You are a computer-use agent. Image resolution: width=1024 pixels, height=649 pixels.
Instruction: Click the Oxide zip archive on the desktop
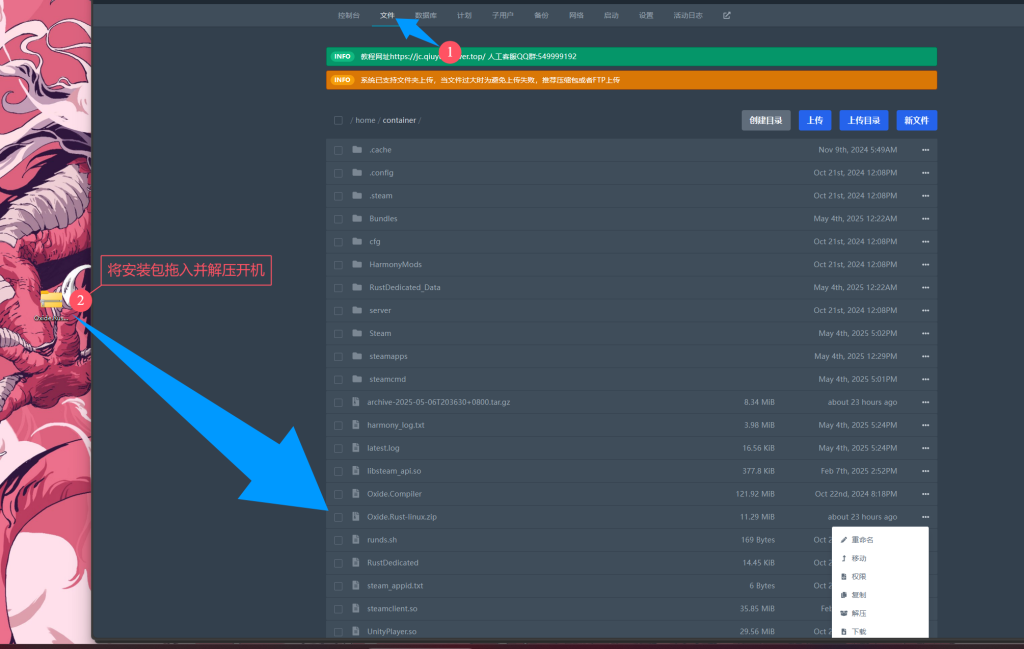pyautogui.click(x=51, y=301)
